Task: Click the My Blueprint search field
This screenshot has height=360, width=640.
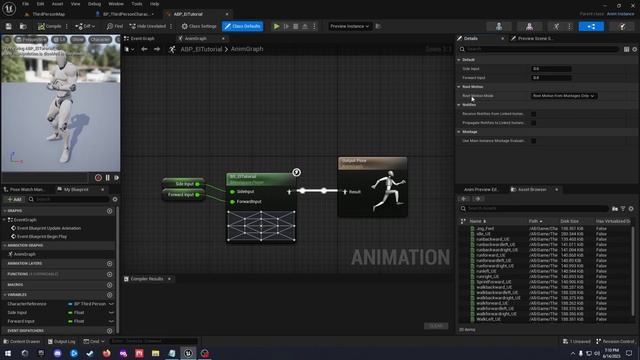Action: pyautogui.click(x=69, y=199)
